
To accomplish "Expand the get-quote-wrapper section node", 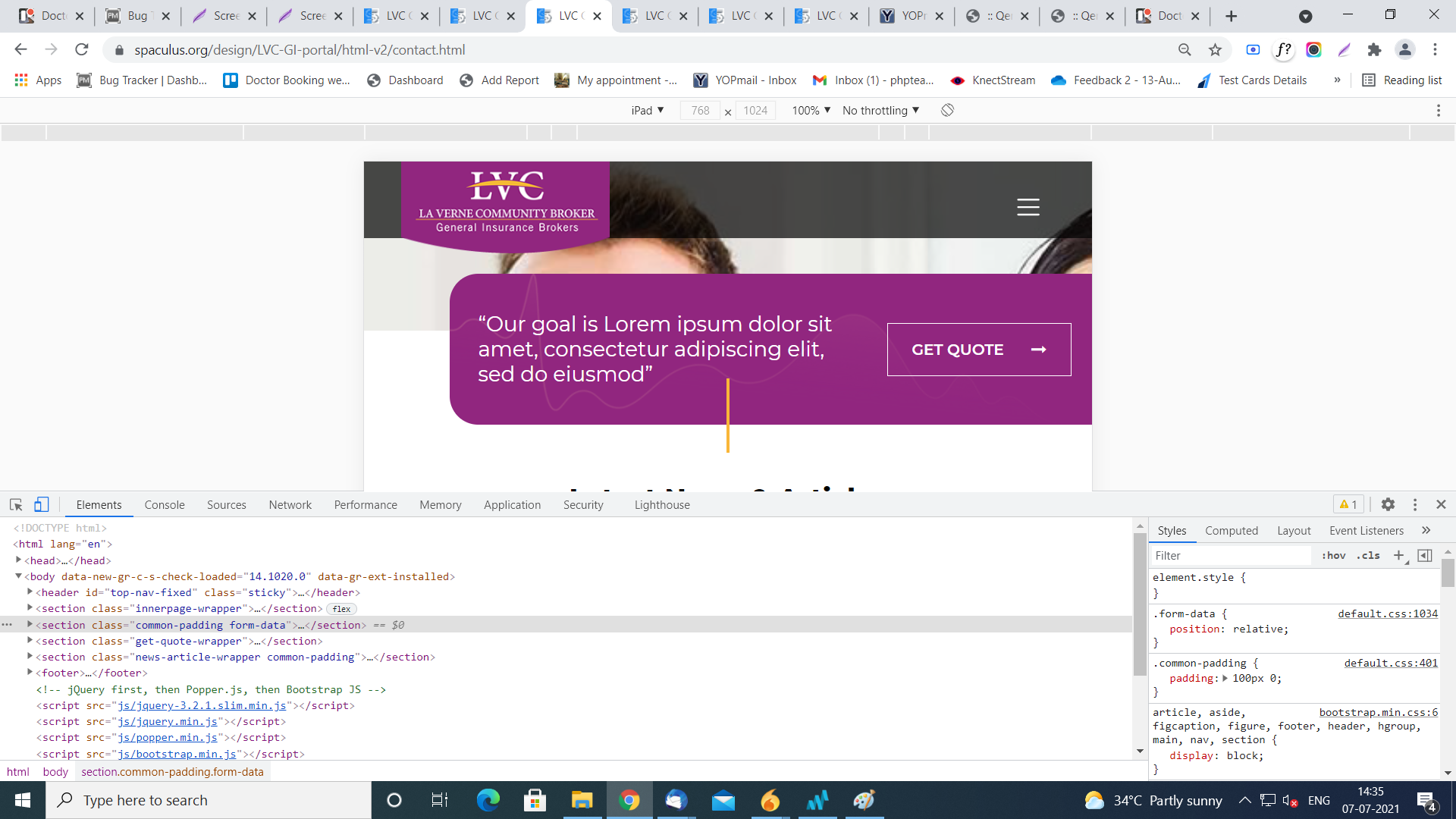I will [30, 641].
